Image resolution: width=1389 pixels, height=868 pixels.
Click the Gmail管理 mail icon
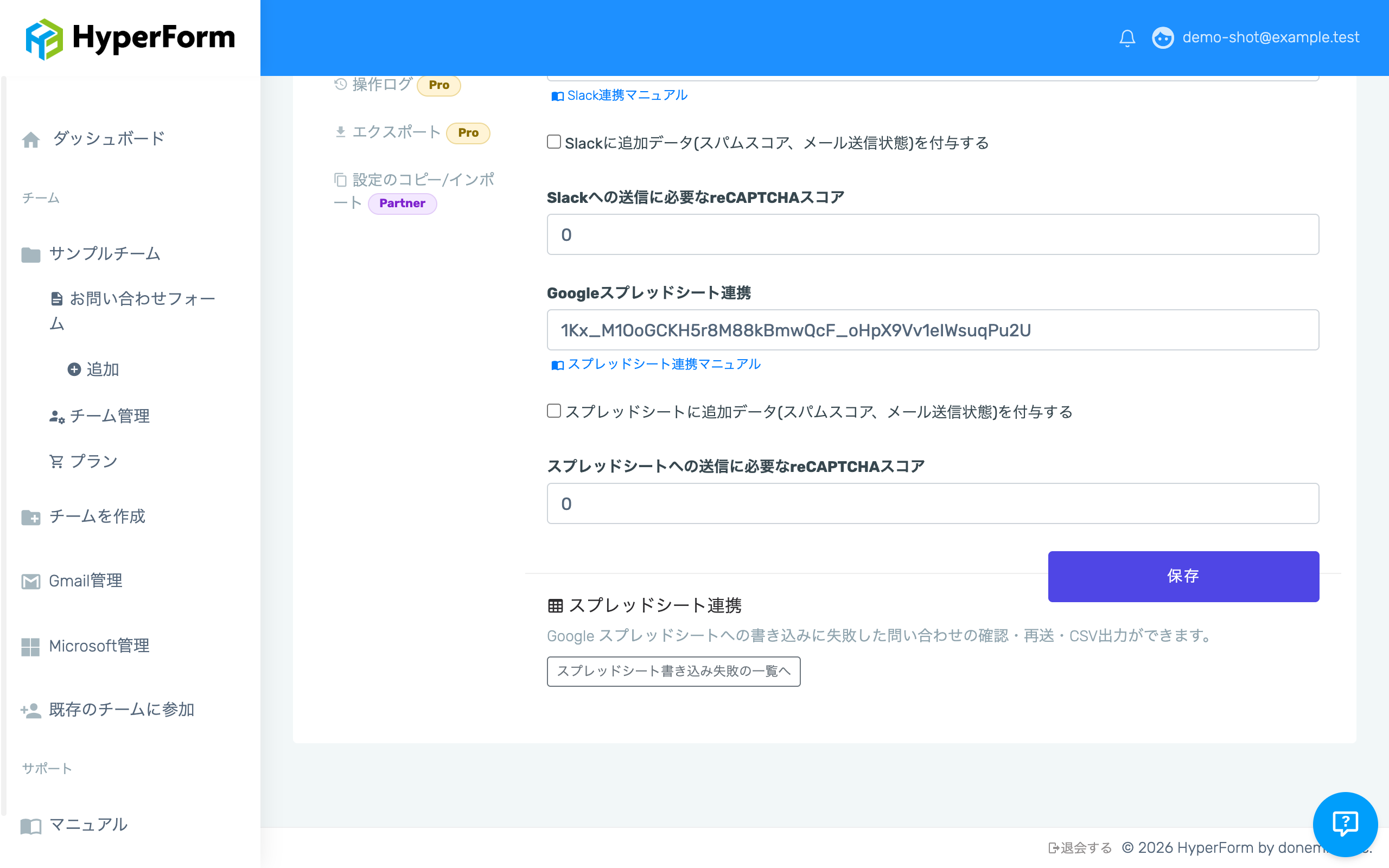pyautogui.click(x=31, y=582)
